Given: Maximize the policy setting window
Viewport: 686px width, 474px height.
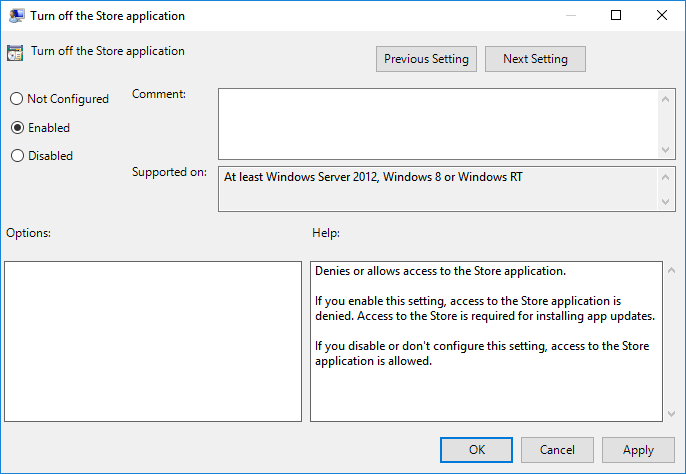Looking at the screenshot, I should [x=616, y=16].
